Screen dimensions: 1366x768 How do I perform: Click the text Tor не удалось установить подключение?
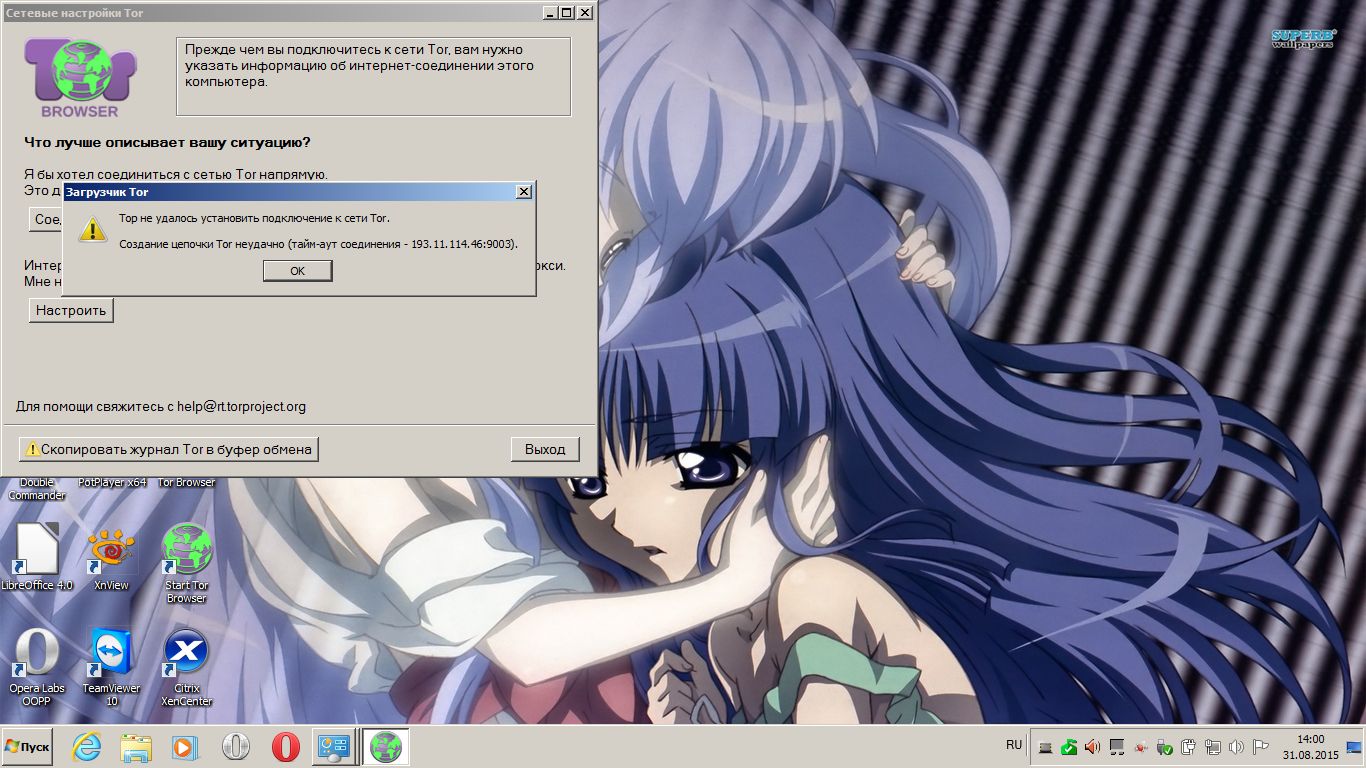coord(254,218)
